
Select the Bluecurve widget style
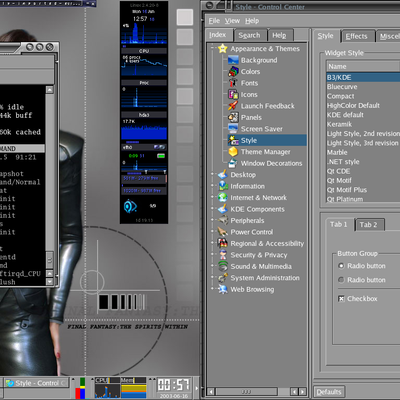[x=363, y=87]
